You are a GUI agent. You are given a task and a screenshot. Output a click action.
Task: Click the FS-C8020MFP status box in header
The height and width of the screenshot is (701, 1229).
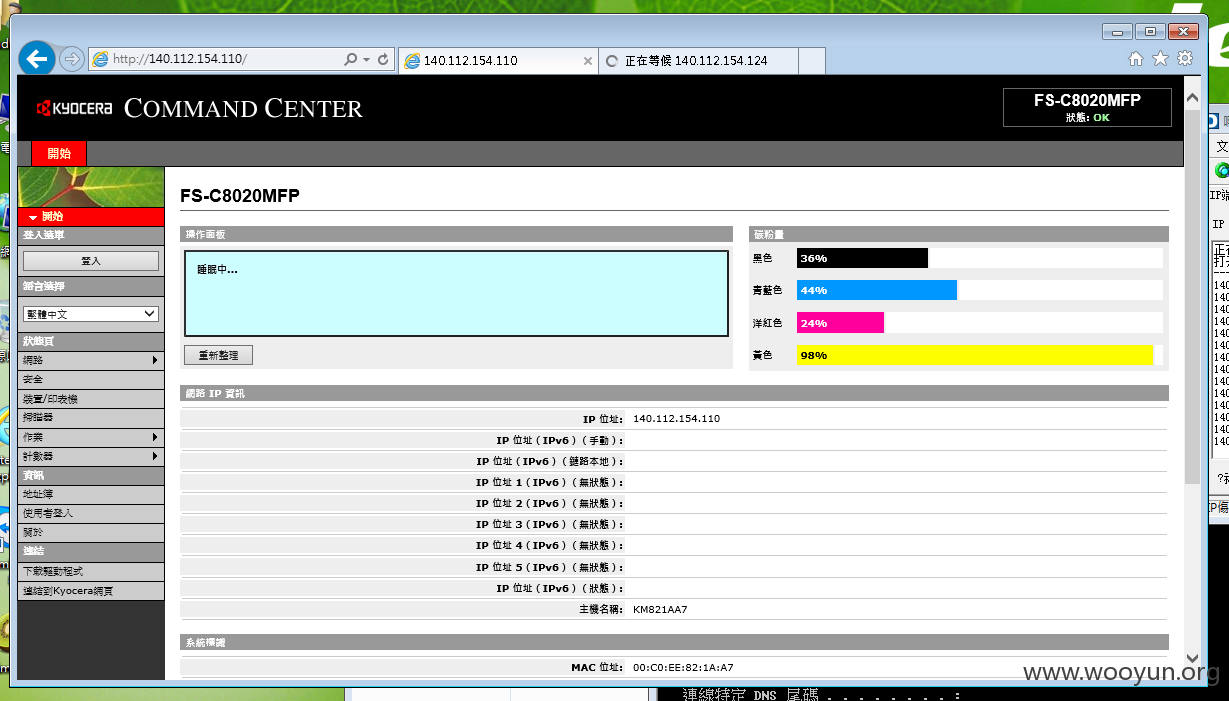click(1087, 107)
